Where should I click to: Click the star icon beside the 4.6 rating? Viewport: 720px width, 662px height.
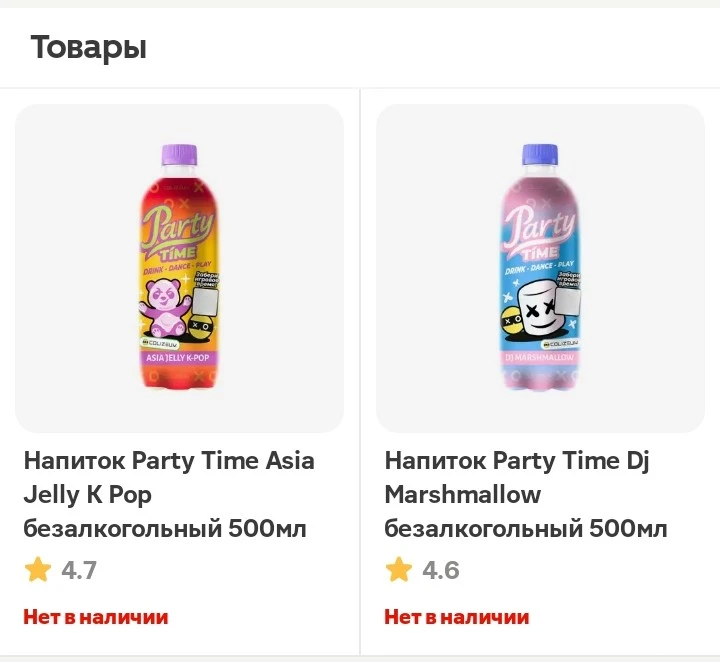[399, 570]
